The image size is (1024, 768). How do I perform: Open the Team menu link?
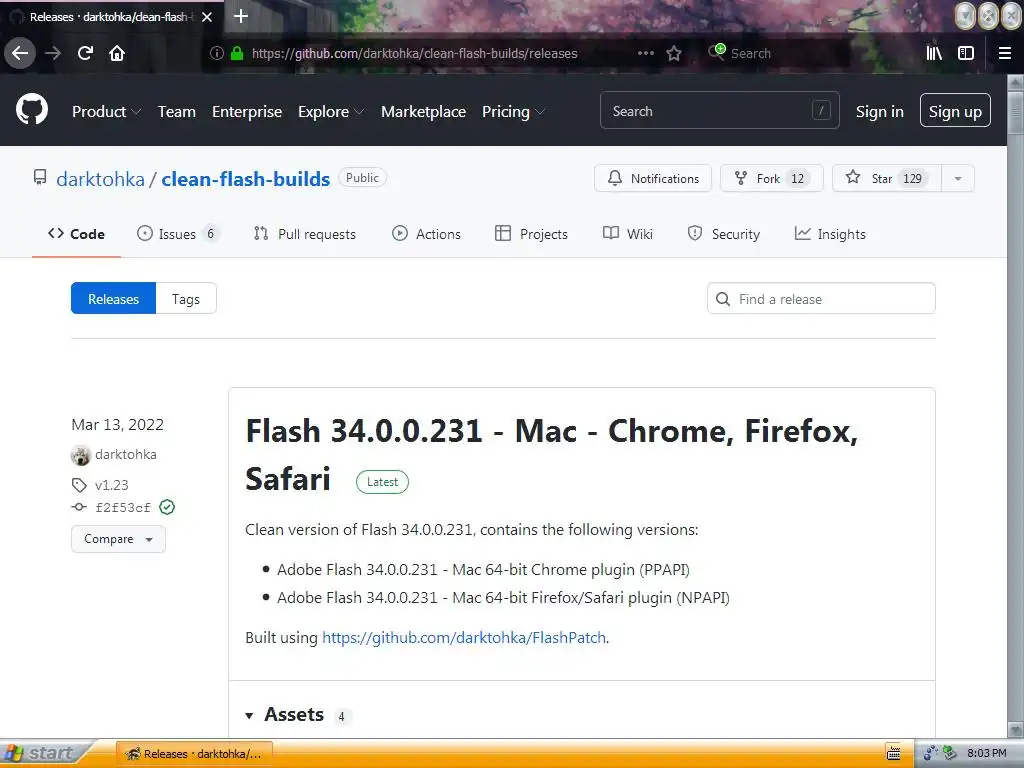[176, 112]
